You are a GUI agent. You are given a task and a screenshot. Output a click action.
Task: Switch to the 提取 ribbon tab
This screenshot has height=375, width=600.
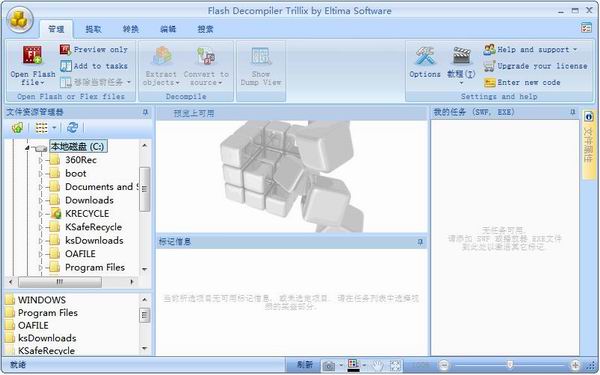tap(93, 29)
